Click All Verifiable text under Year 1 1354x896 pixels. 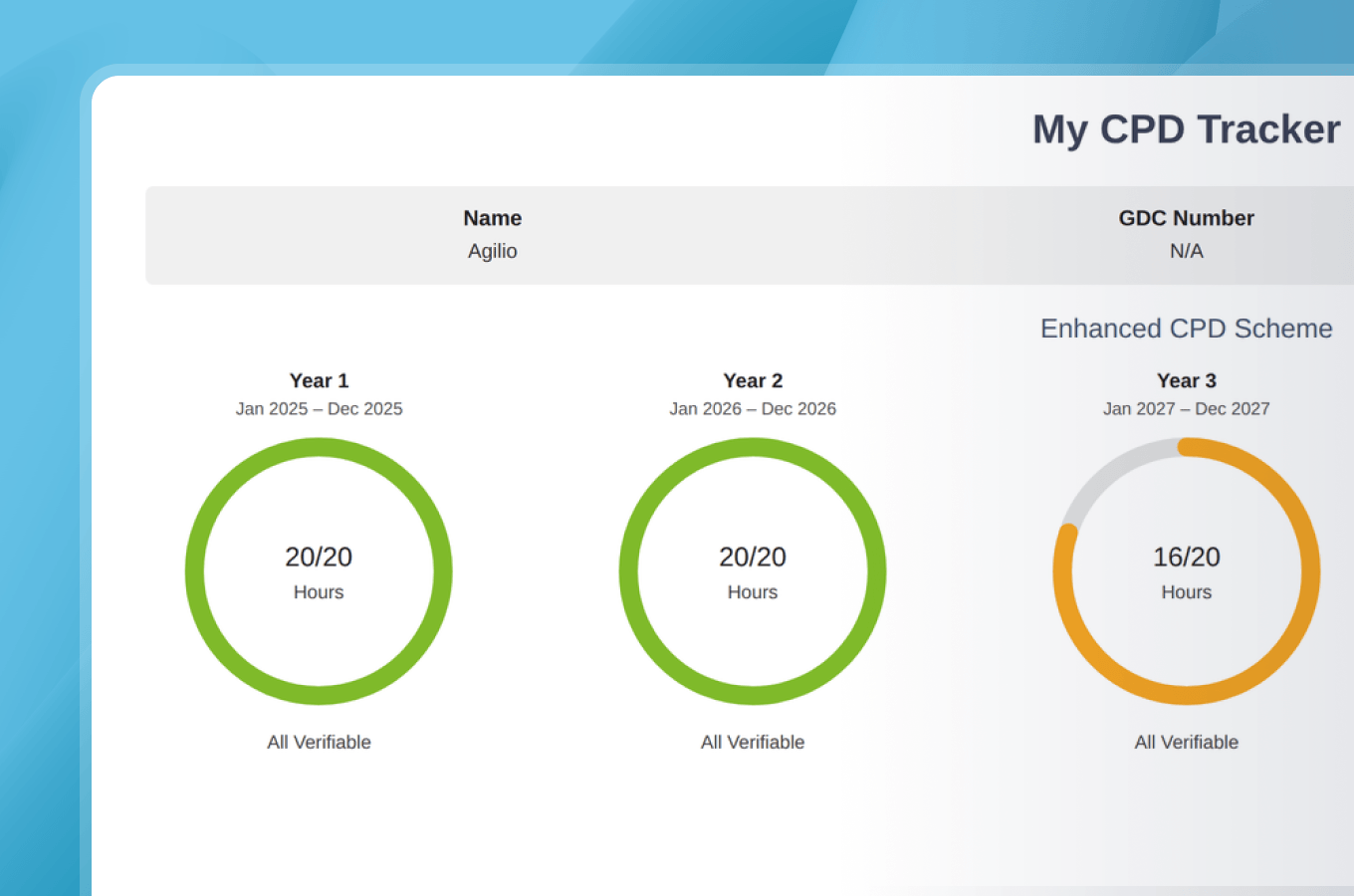[x=319, y=742]
